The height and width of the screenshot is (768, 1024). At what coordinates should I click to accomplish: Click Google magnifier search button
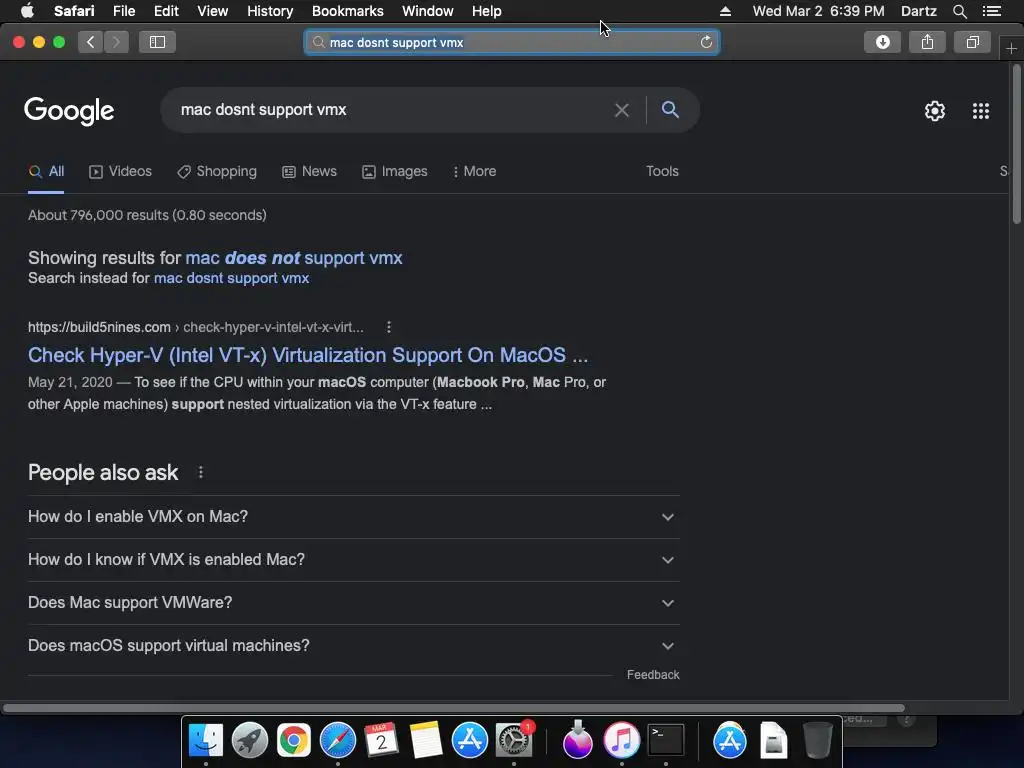670,110
